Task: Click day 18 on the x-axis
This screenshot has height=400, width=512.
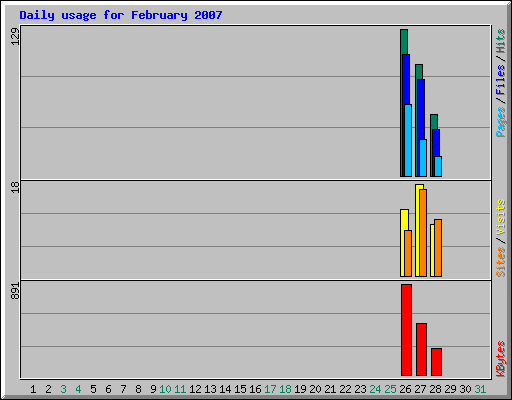Action: (285, 389)
